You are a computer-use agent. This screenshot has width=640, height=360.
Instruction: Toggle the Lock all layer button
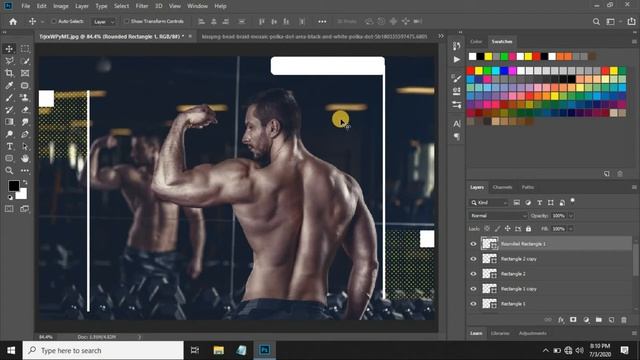pyautogui.click(x=529, y=229)
